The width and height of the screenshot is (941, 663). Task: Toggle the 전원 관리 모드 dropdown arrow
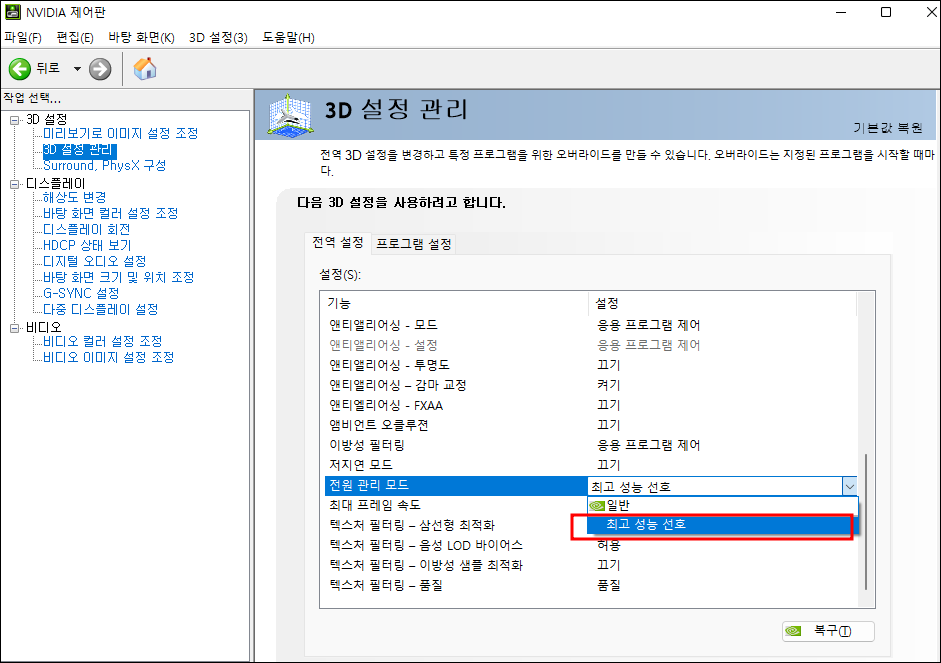click(x=849, y=487)
